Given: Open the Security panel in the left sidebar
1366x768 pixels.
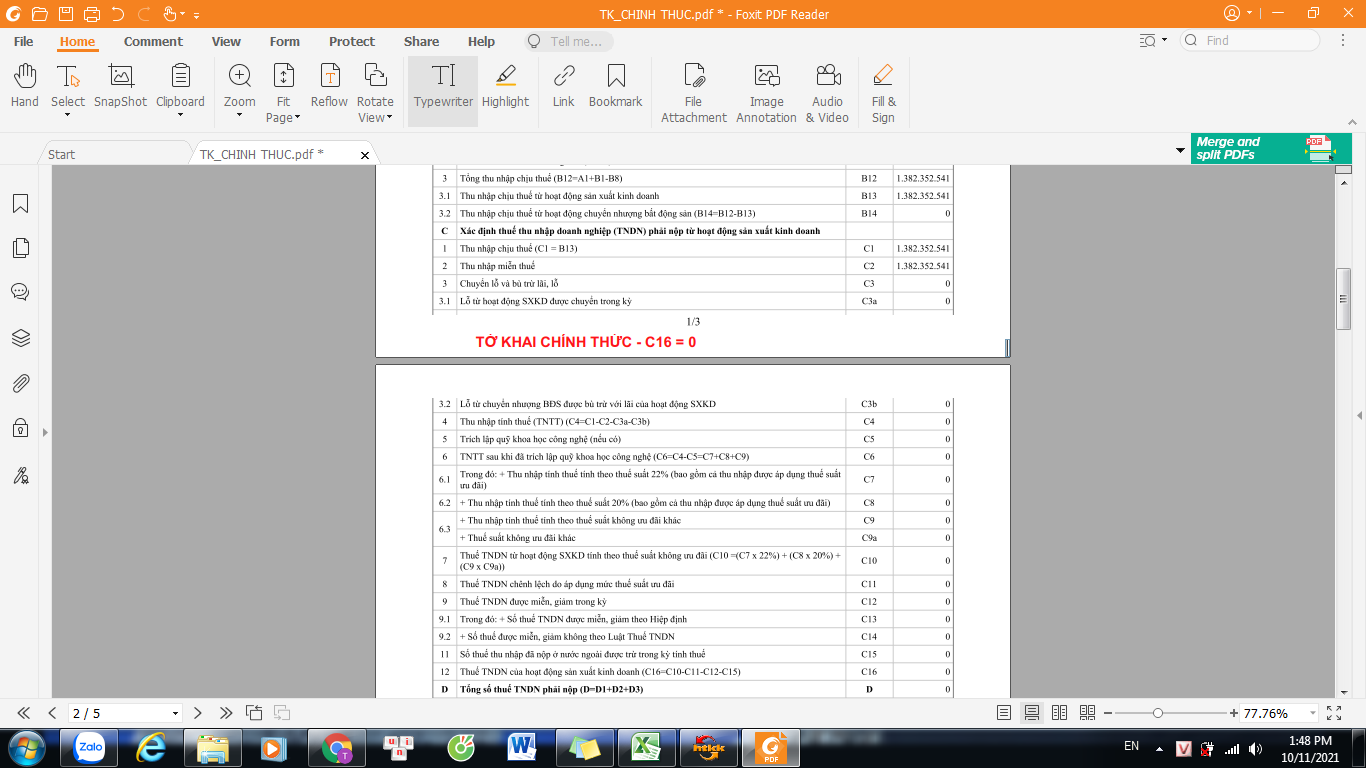Looking at the screenshot, I should (x=20, y=428).
